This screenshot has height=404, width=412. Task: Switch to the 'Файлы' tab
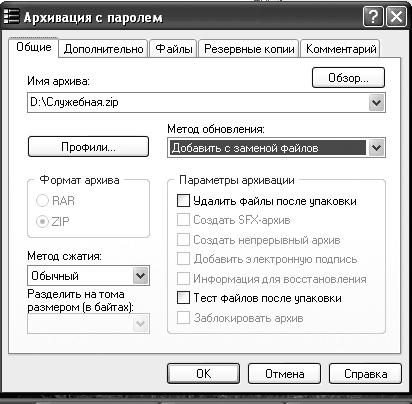[174, 49]
